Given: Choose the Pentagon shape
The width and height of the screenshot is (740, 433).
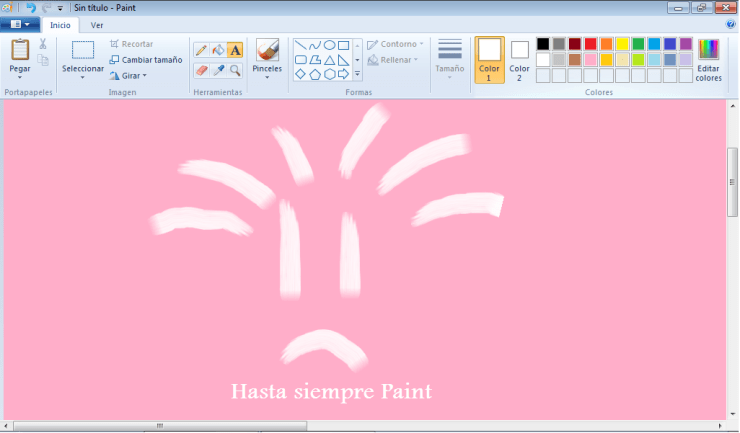Looking at the screenshot, I should (x=315, y=74).
